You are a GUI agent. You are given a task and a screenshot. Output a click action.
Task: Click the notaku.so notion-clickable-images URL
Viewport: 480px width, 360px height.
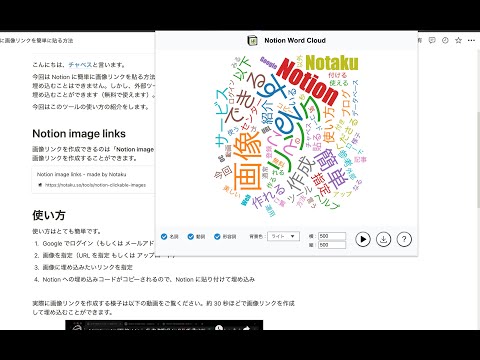95,185
